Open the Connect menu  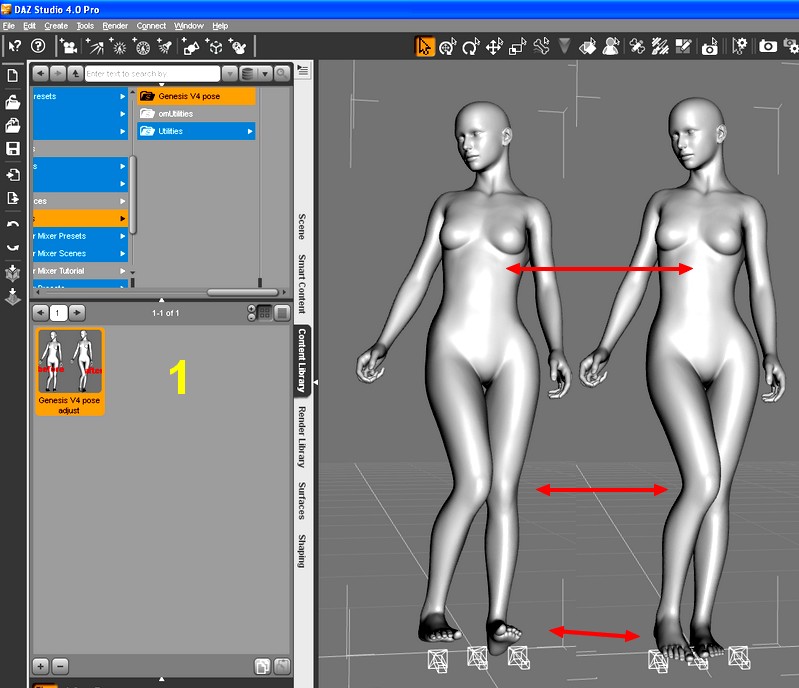151,26
